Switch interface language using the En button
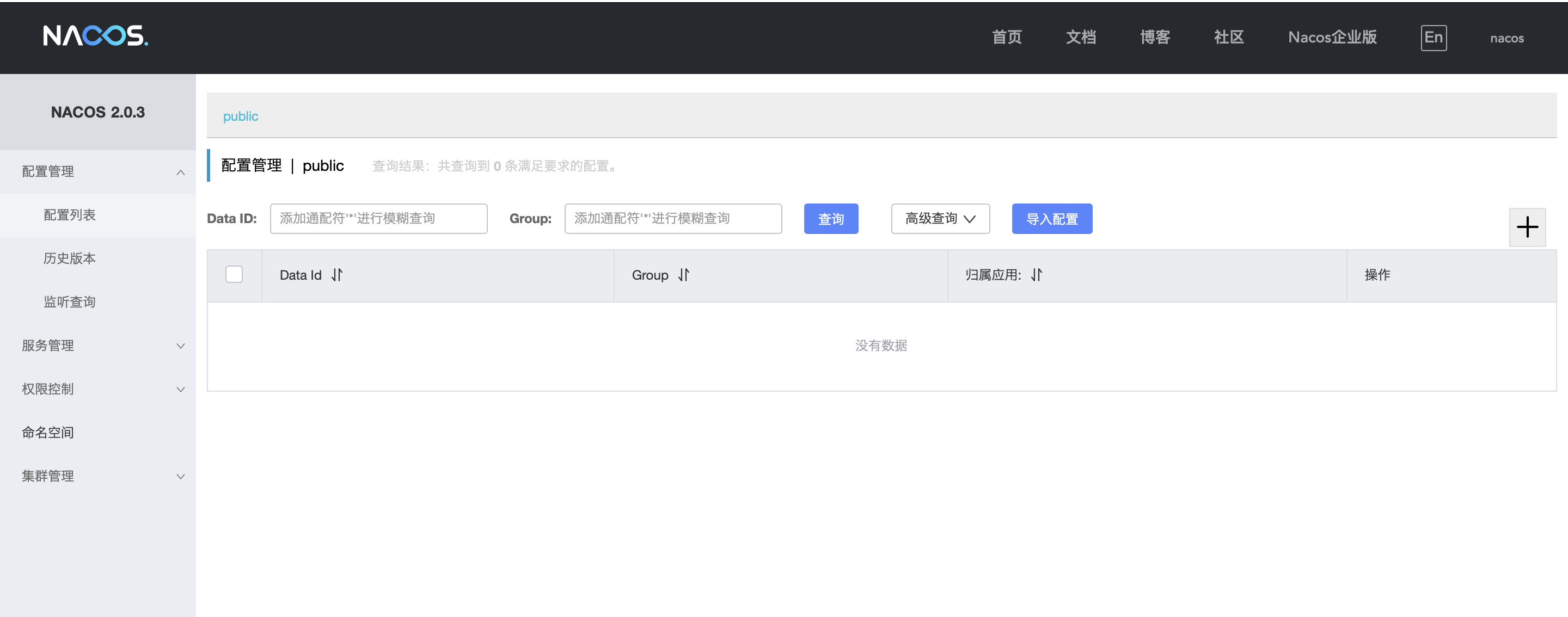 pos(1434,38)
